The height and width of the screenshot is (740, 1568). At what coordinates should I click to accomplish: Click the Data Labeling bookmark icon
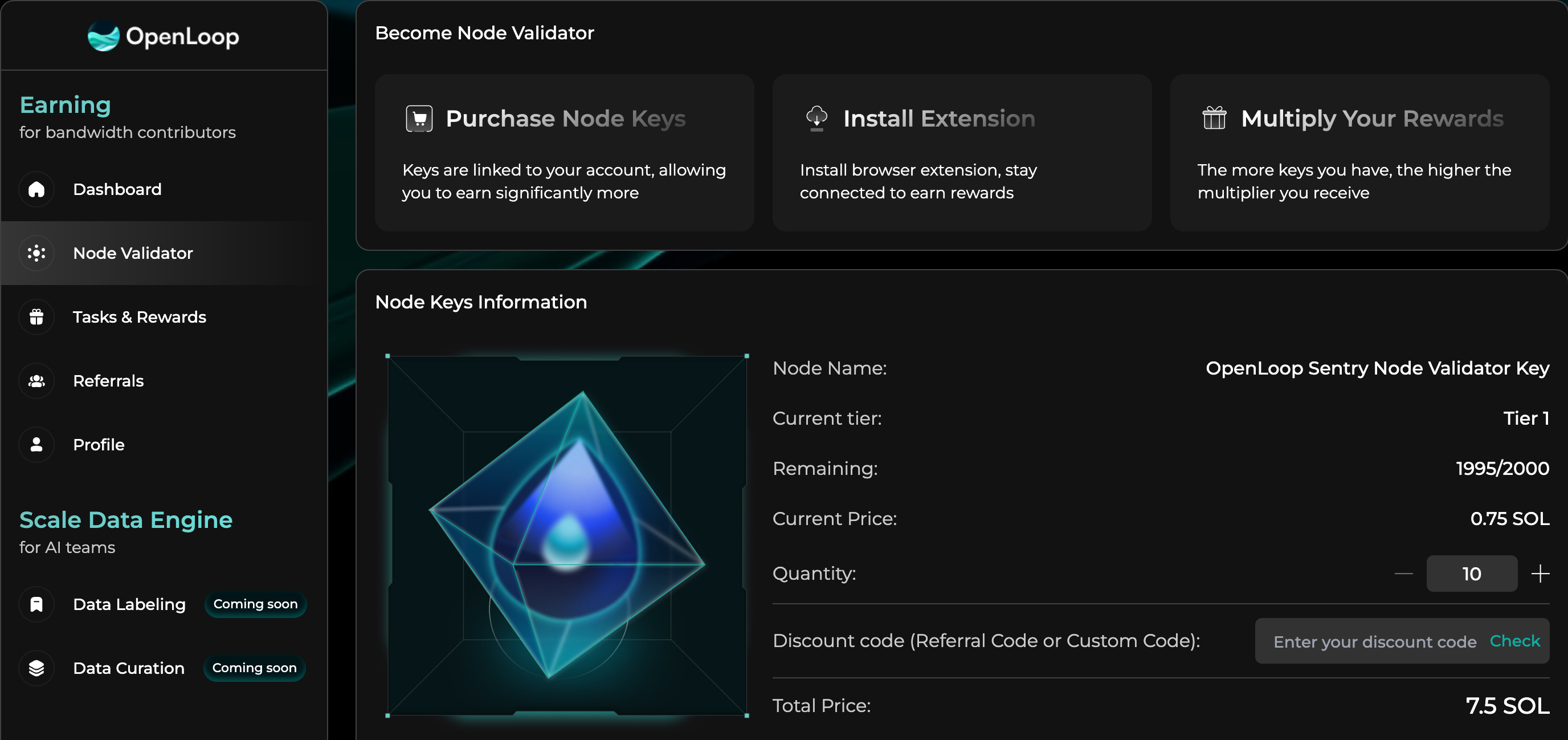click(36, 604)
